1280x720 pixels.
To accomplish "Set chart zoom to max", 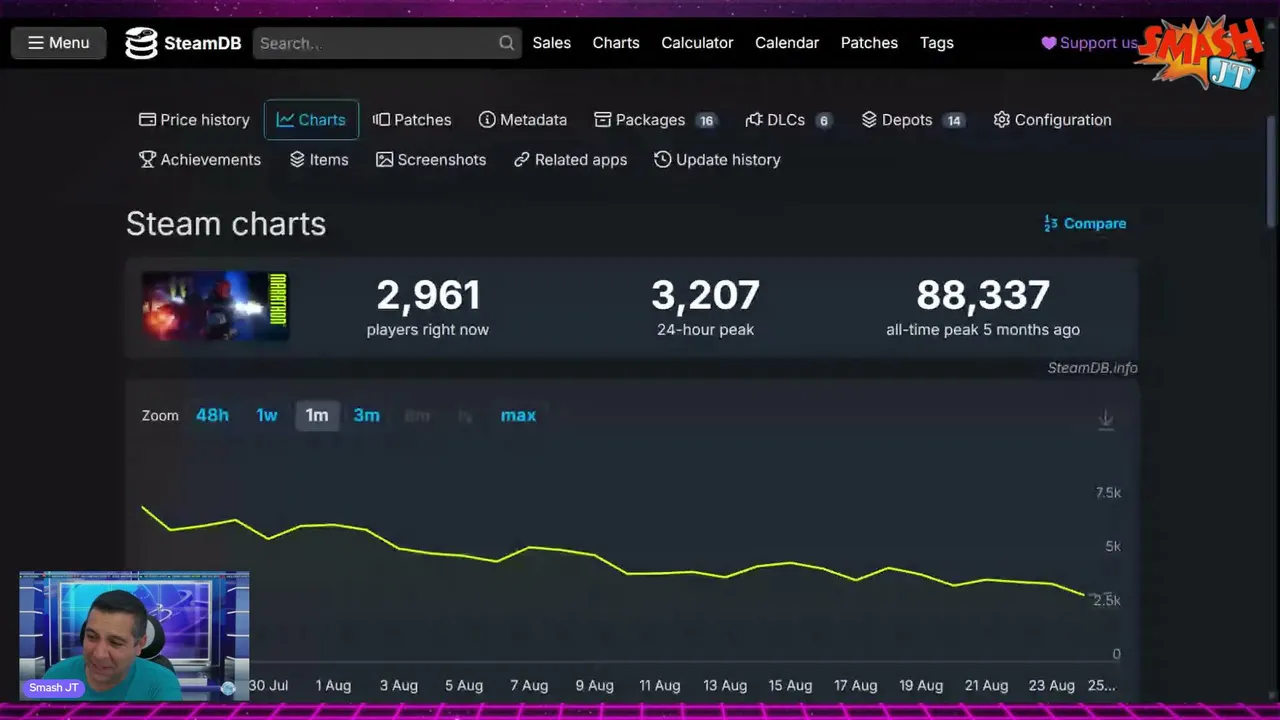I will click(518, 415).
